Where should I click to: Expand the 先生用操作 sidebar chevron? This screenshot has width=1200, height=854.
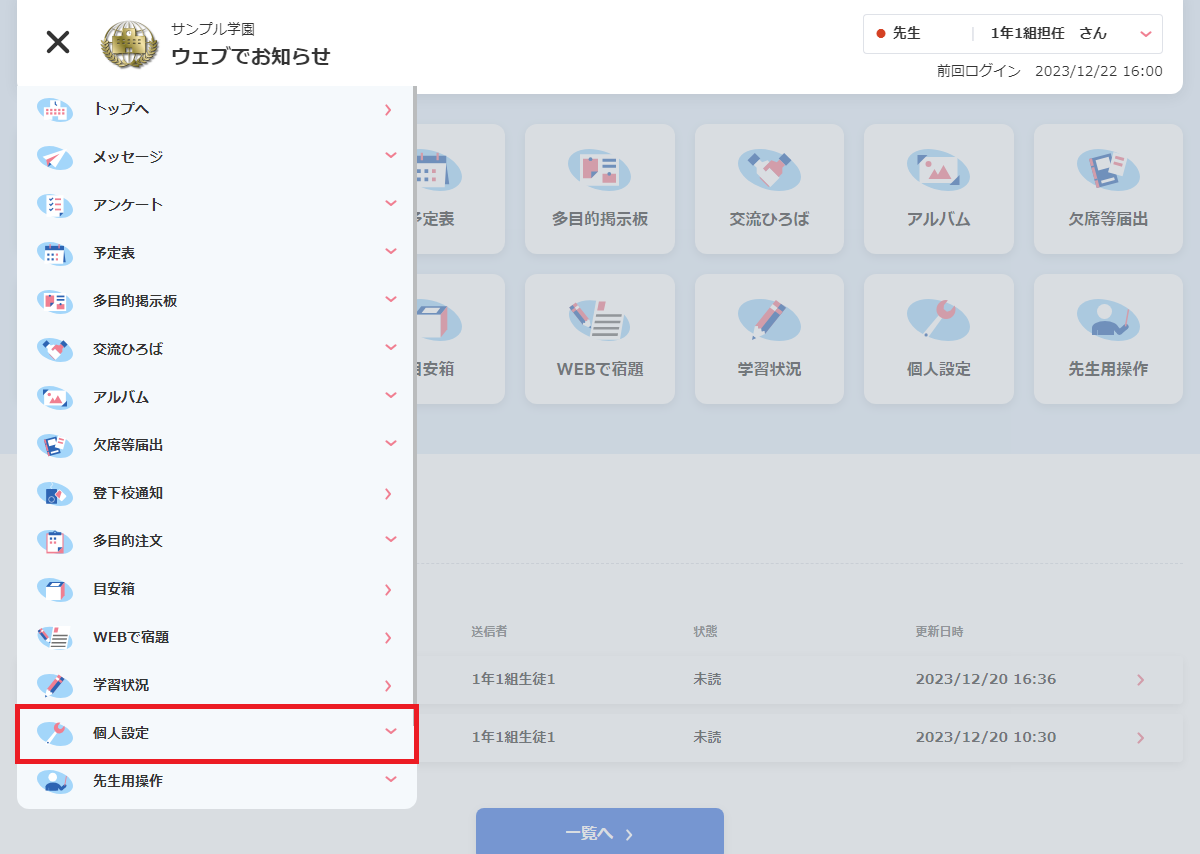pyautogui.click(x=390, y=780)
